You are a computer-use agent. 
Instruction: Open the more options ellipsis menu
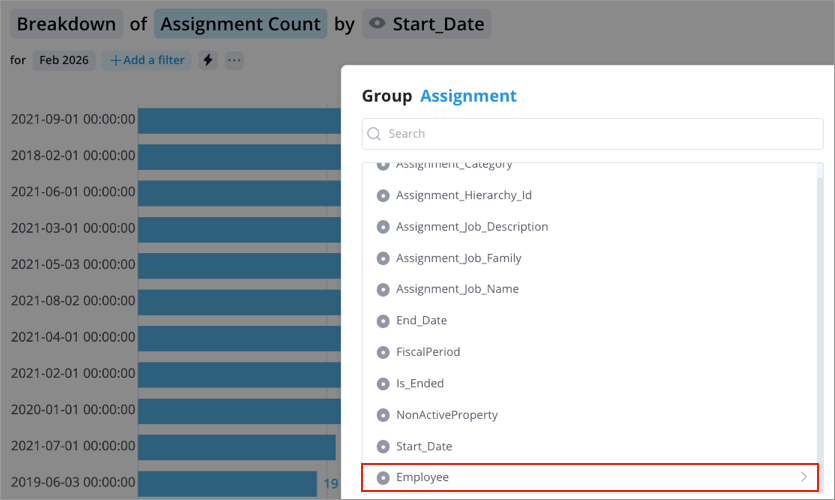point(234,61)
